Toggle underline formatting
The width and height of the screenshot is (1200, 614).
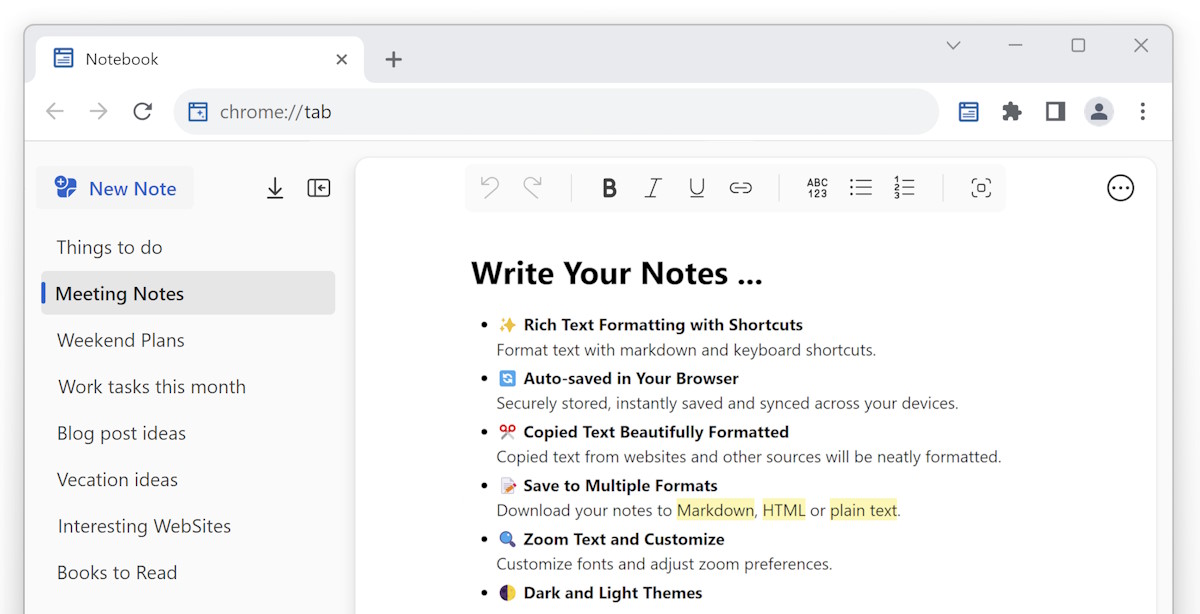click(697, 187)
